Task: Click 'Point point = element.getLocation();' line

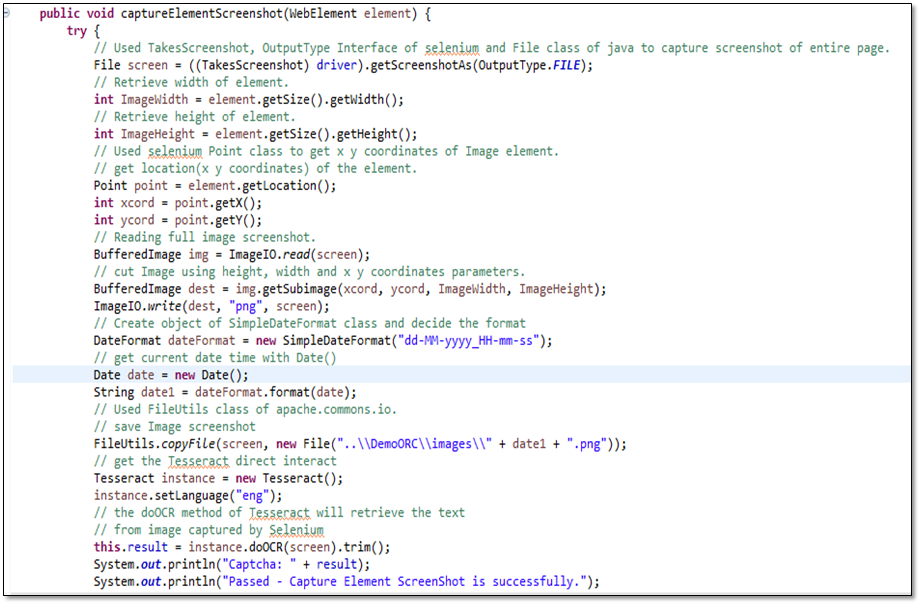Action: tap(215, 186)
